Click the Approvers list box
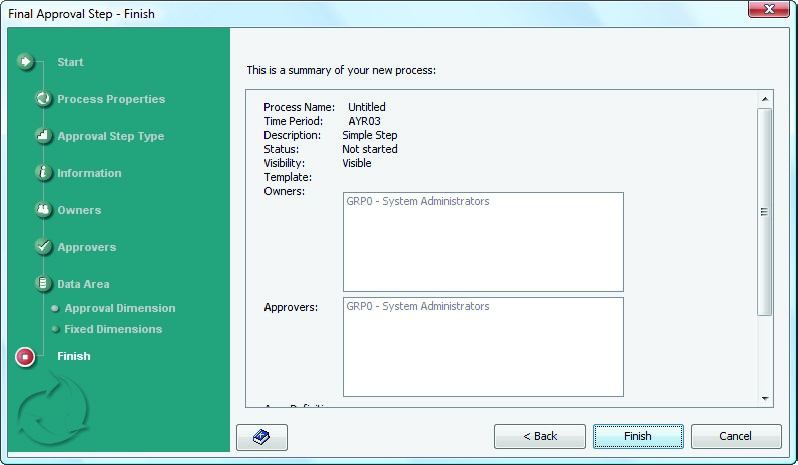798x465 pixels. tap(483, 346)
